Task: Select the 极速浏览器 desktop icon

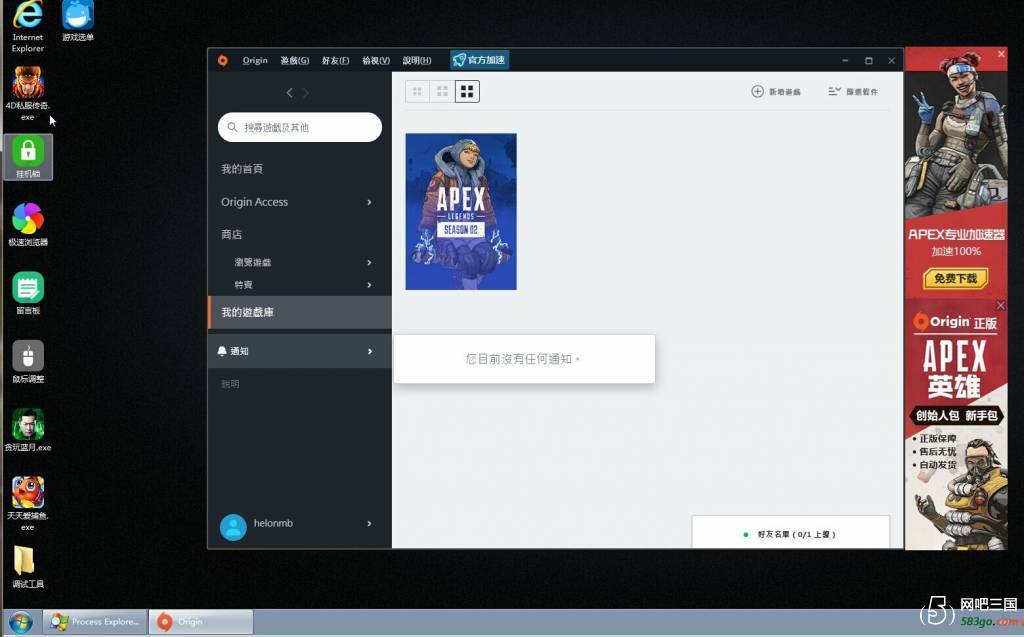Action: (28, 224)
